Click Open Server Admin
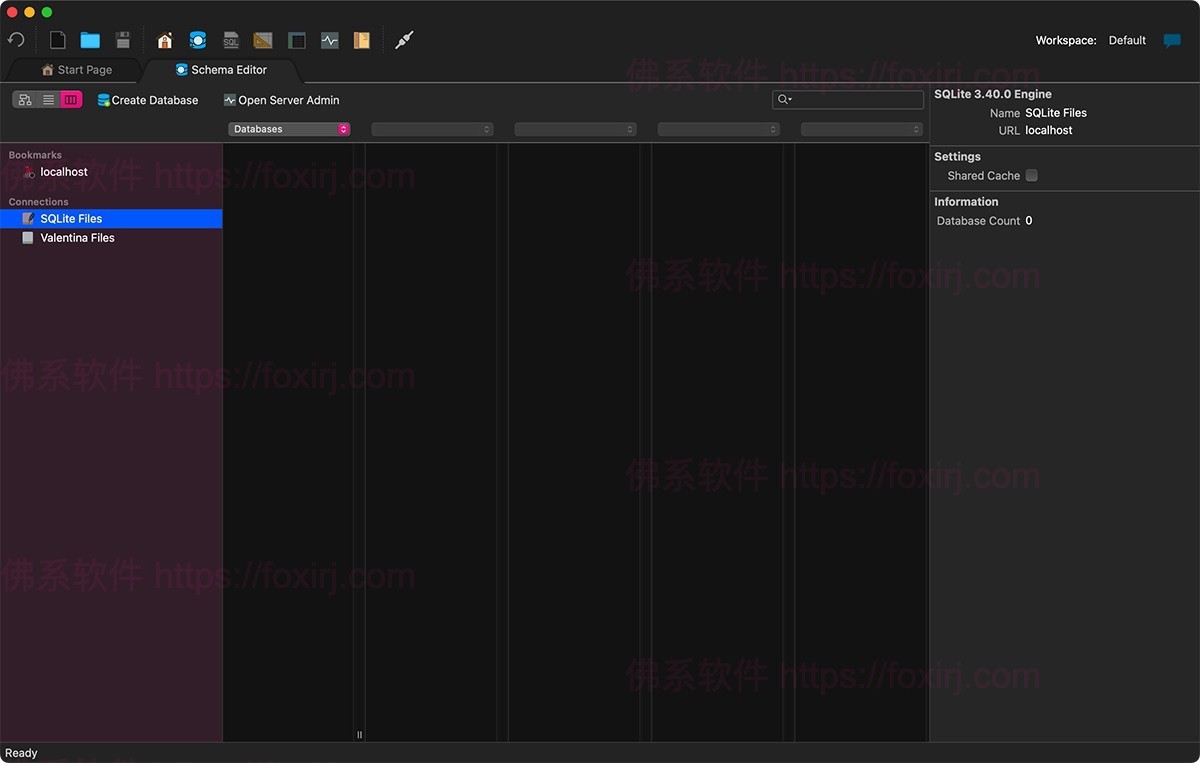Image resolution: width=1200 pixels, height=763 pixels. coord(281,100)
